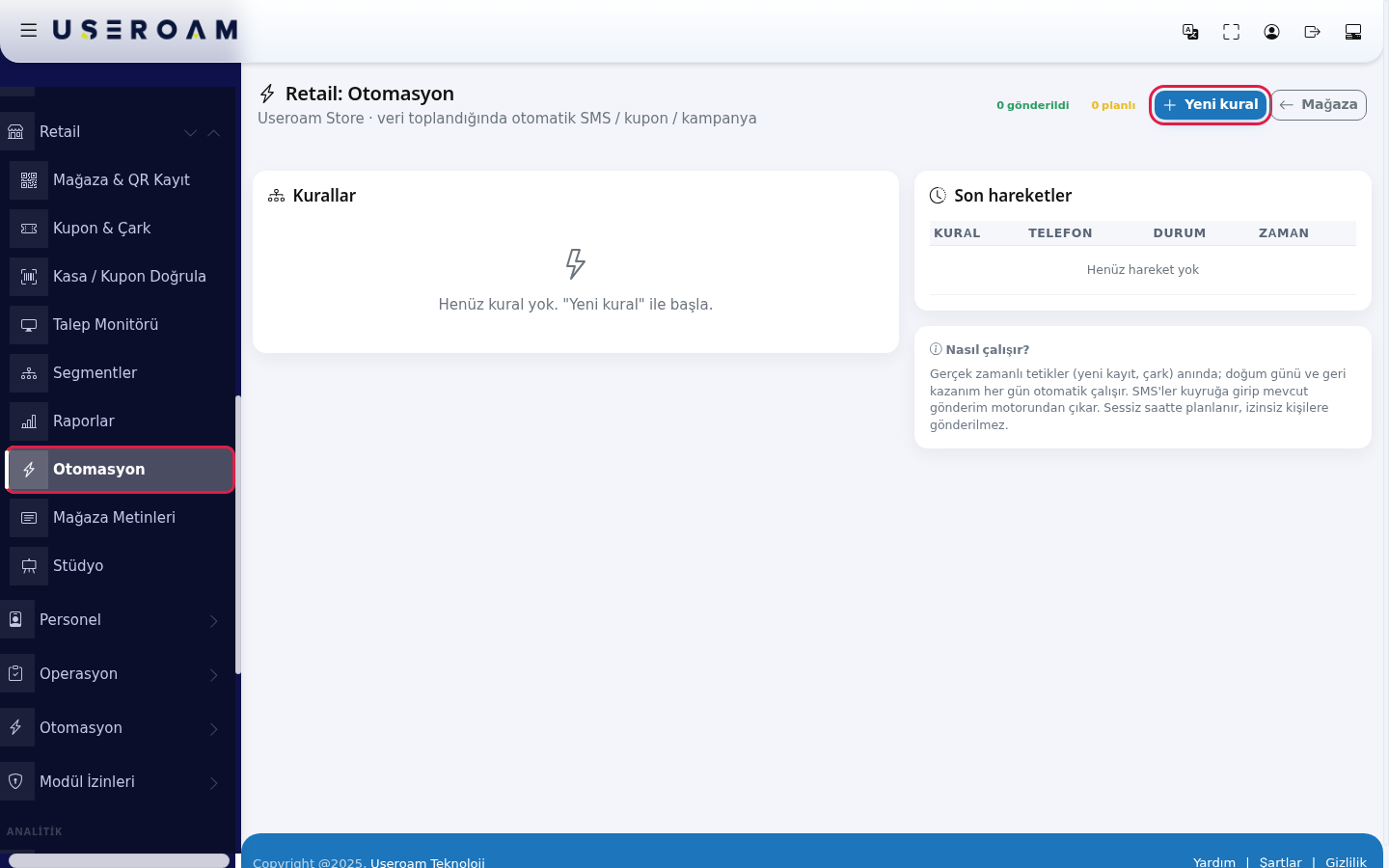Enter fullscreen mode via the top-bar icon

1231,32
